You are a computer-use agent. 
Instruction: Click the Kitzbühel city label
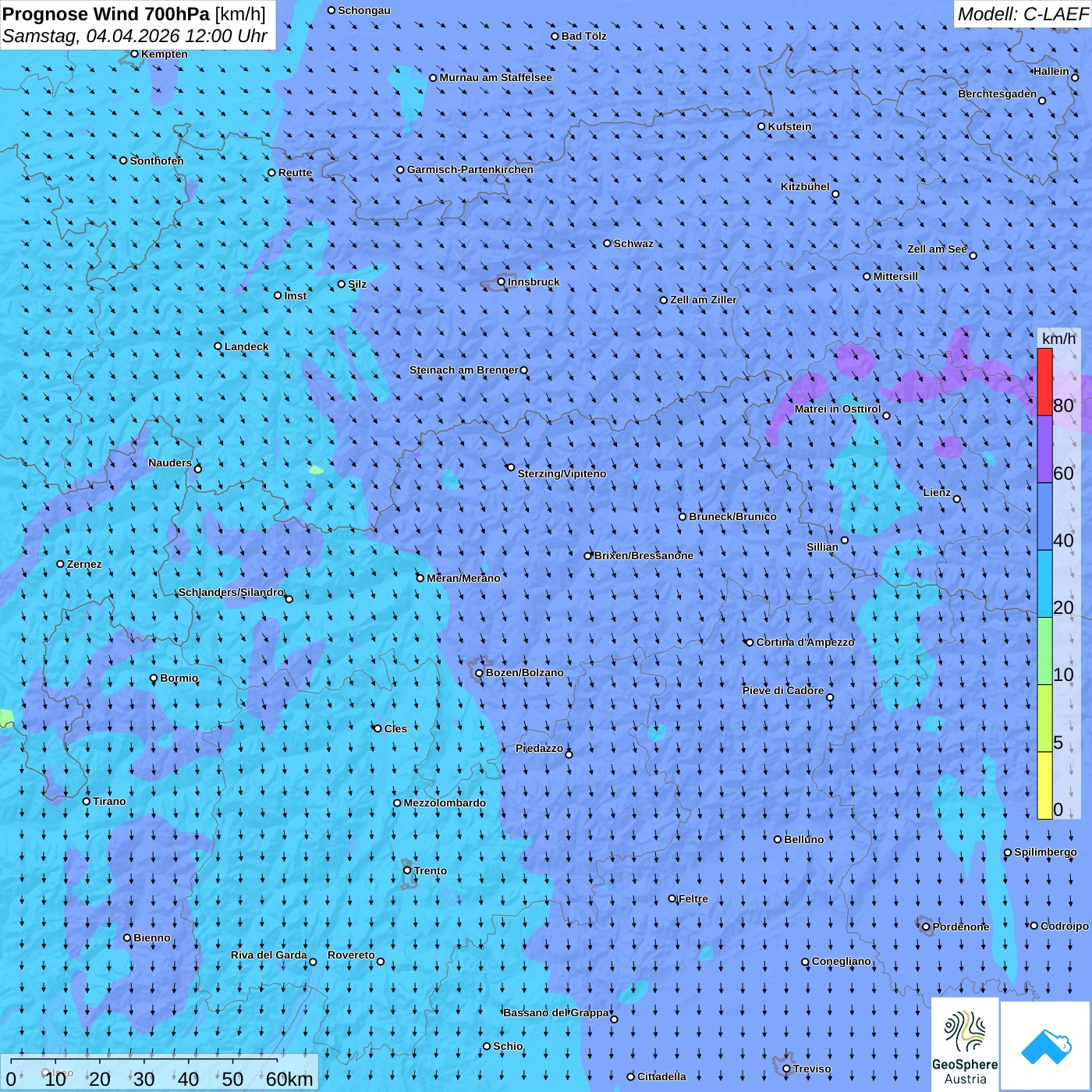(x=805, y=186)
